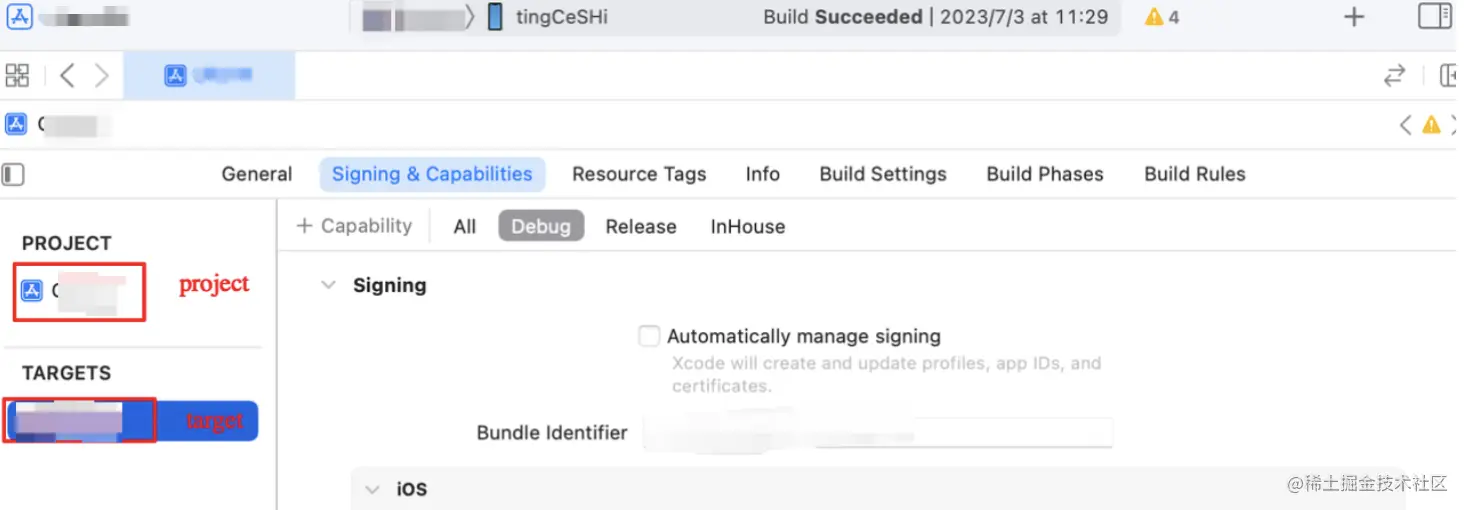The image size is (1464, 510).
Task: Hide the project and targets sidebar
Action: (13, 174)
